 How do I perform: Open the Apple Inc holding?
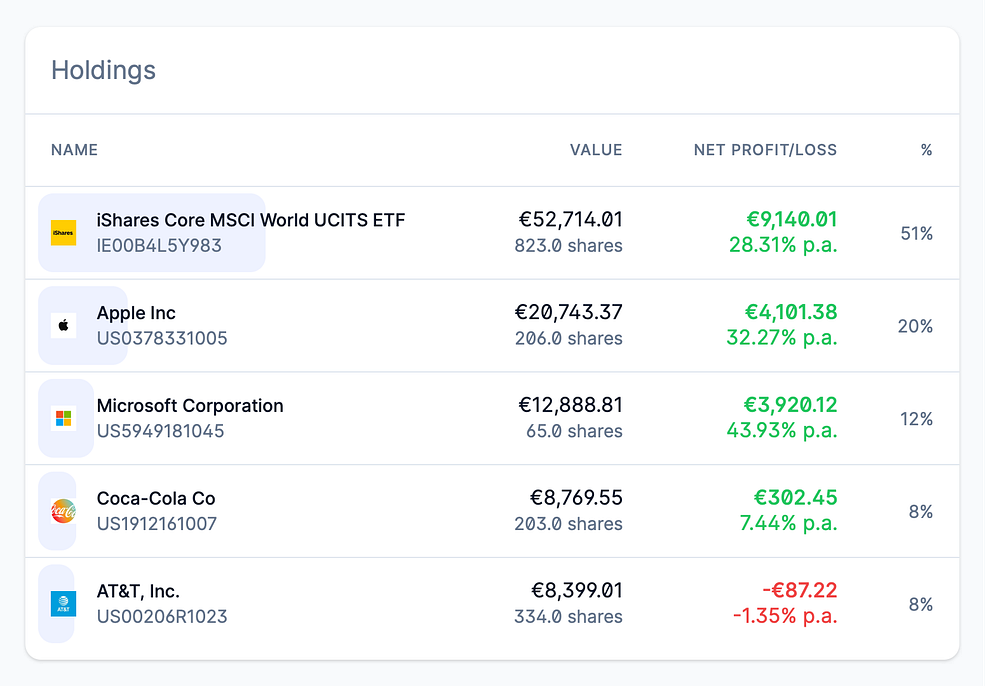pyautogui.click(x=136, y=313)
